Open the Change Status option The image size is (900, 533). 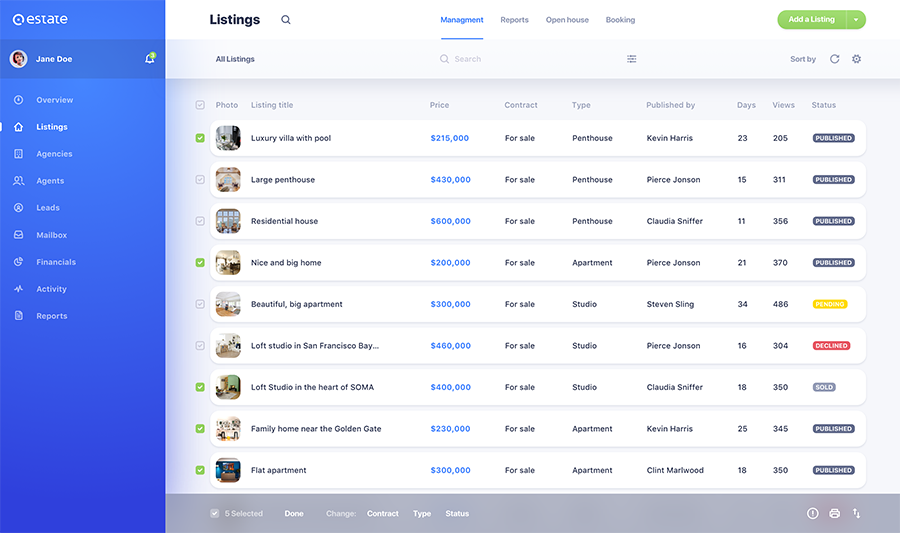[457, 513]
